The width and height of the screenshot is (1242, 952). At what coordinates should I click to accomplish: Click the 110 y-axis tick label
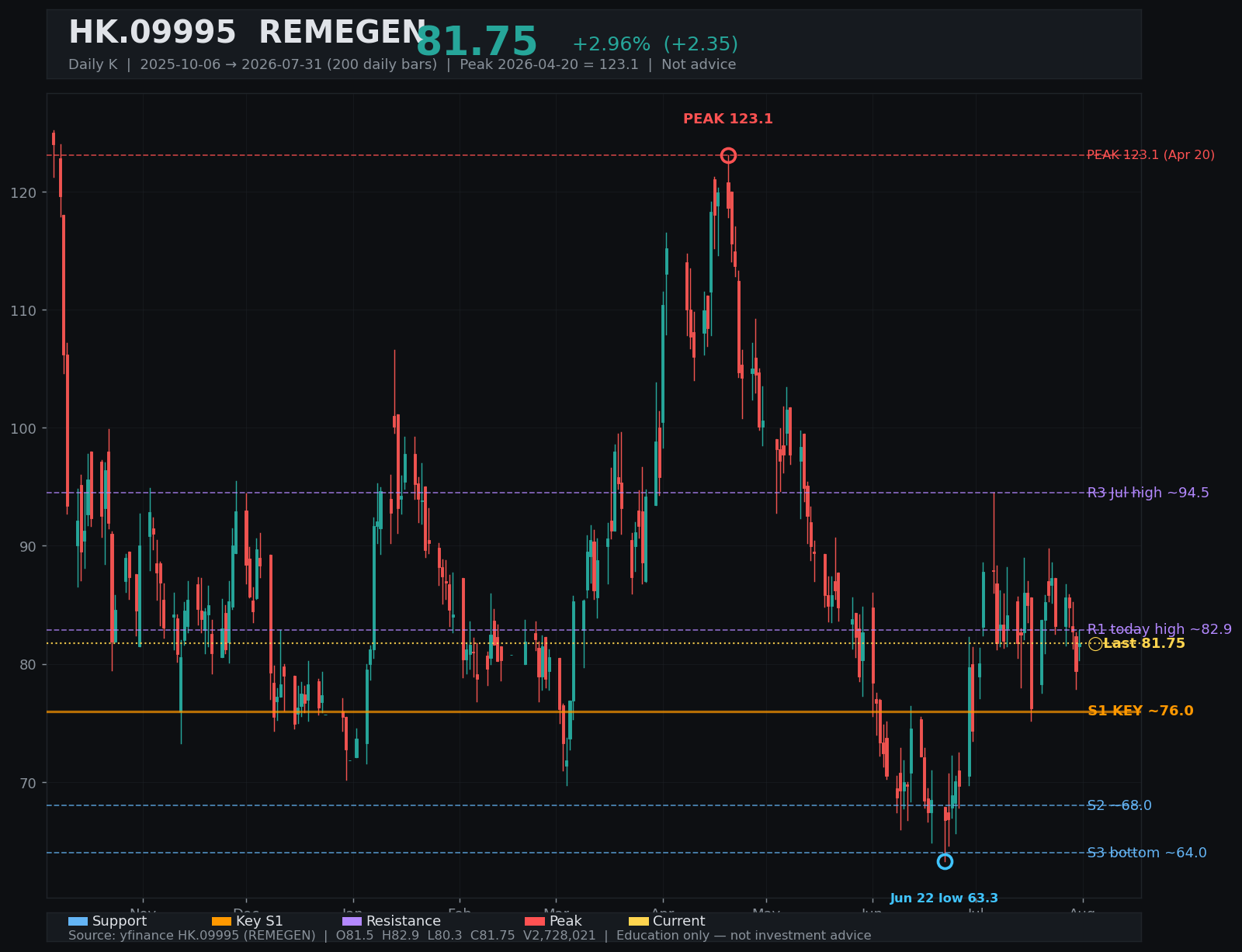click(x=23, y=310)
